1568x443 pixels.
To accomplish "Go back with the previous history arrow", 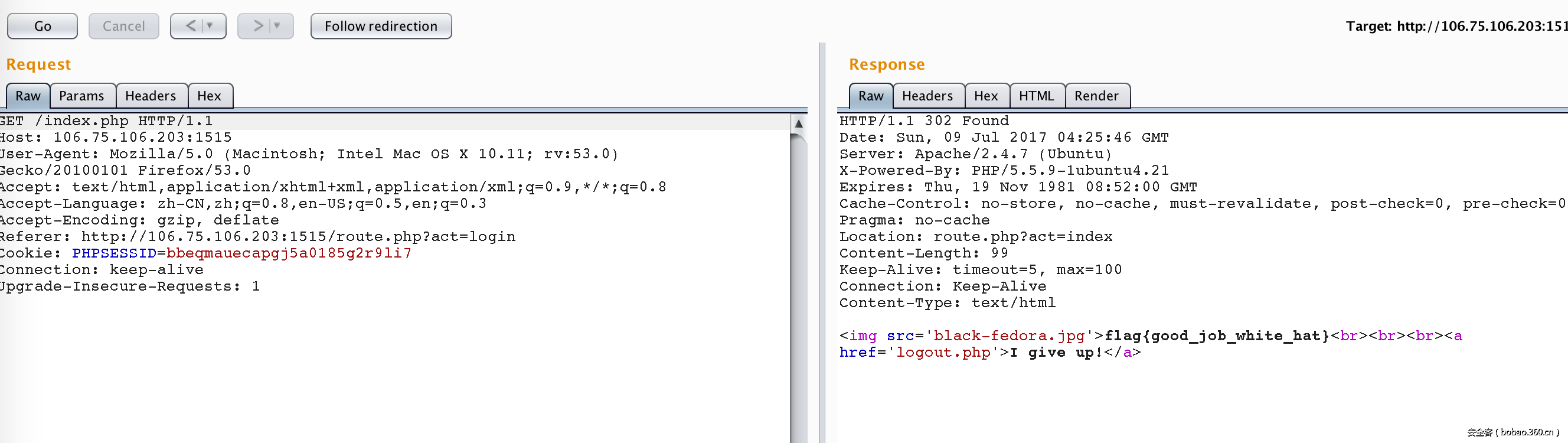I will 191,26.
